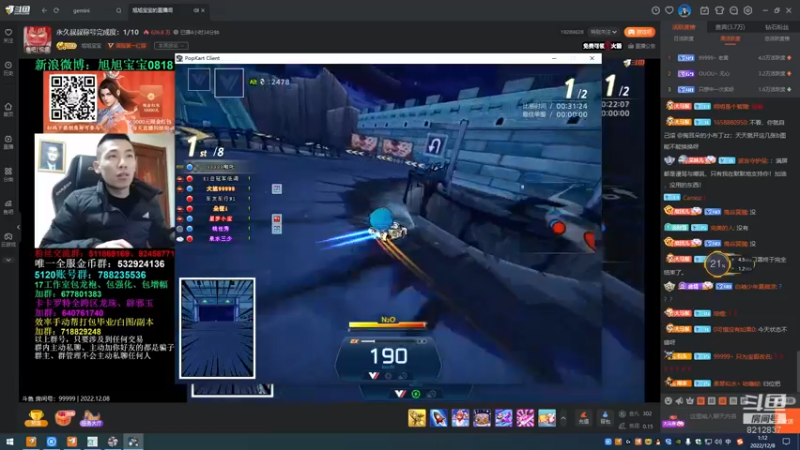The image size is (800, 450).
Task: Click the circular 21s countdown widget in chat
Action: coord(717,264)
